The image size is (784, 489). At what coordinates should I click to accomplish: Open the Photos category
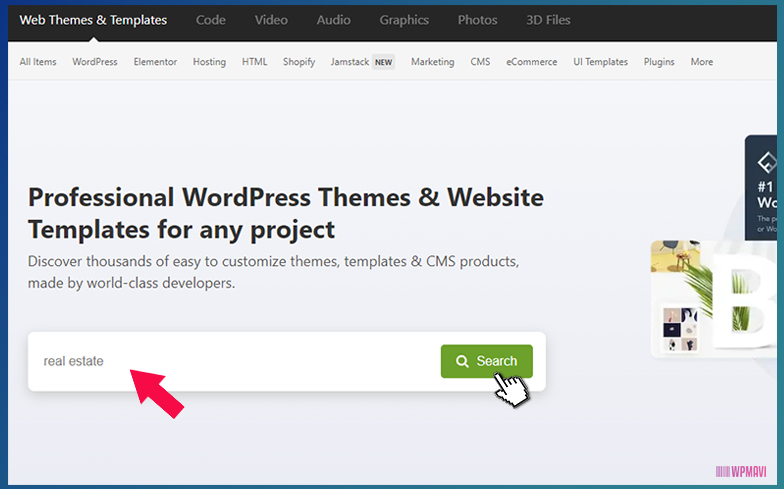(x=478, y=20)
